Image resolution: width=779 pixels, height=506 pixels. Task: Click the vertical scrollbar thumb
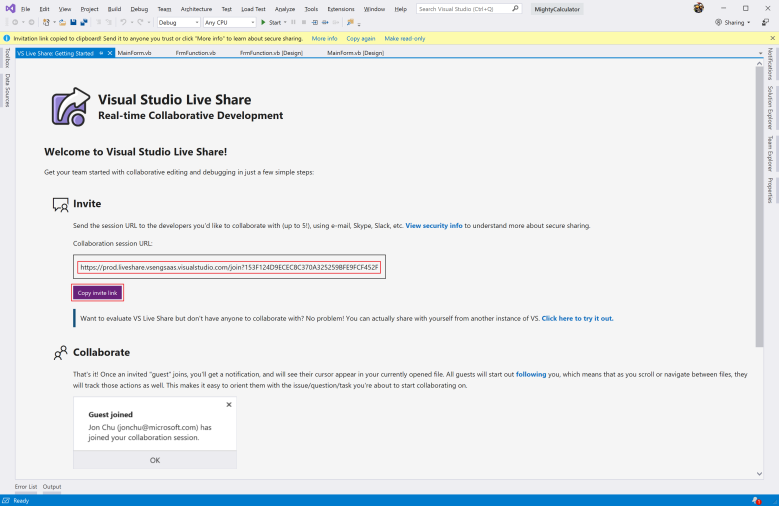[759, 206]
